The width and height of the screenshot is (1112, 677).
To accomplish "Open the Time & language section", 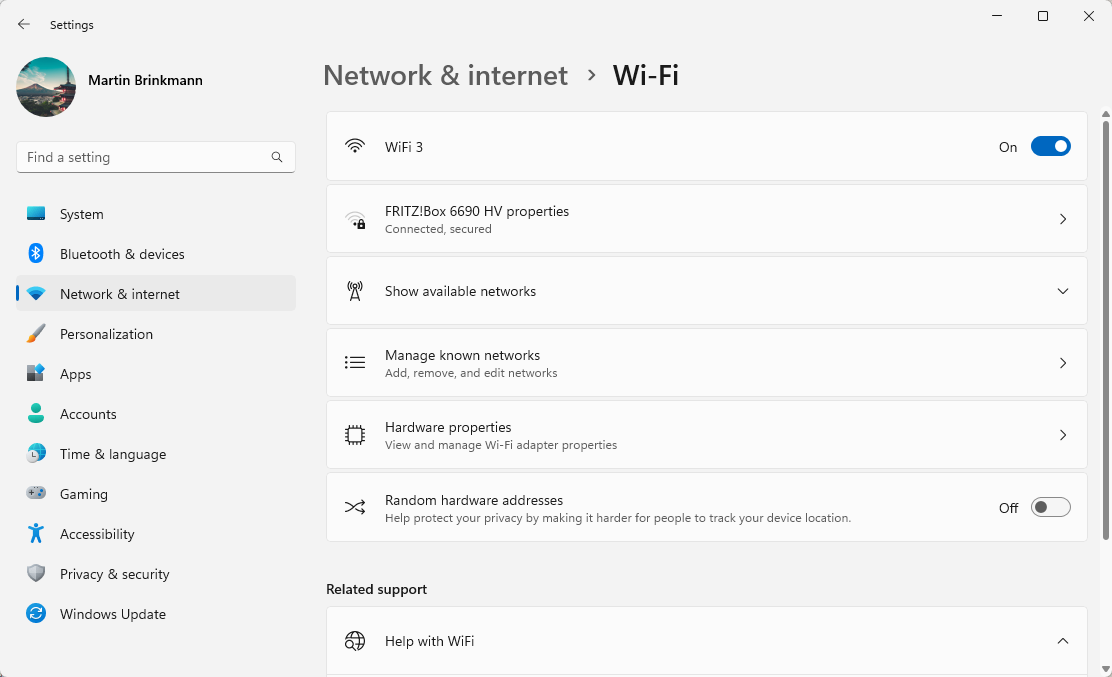I will tap(112, 454).
